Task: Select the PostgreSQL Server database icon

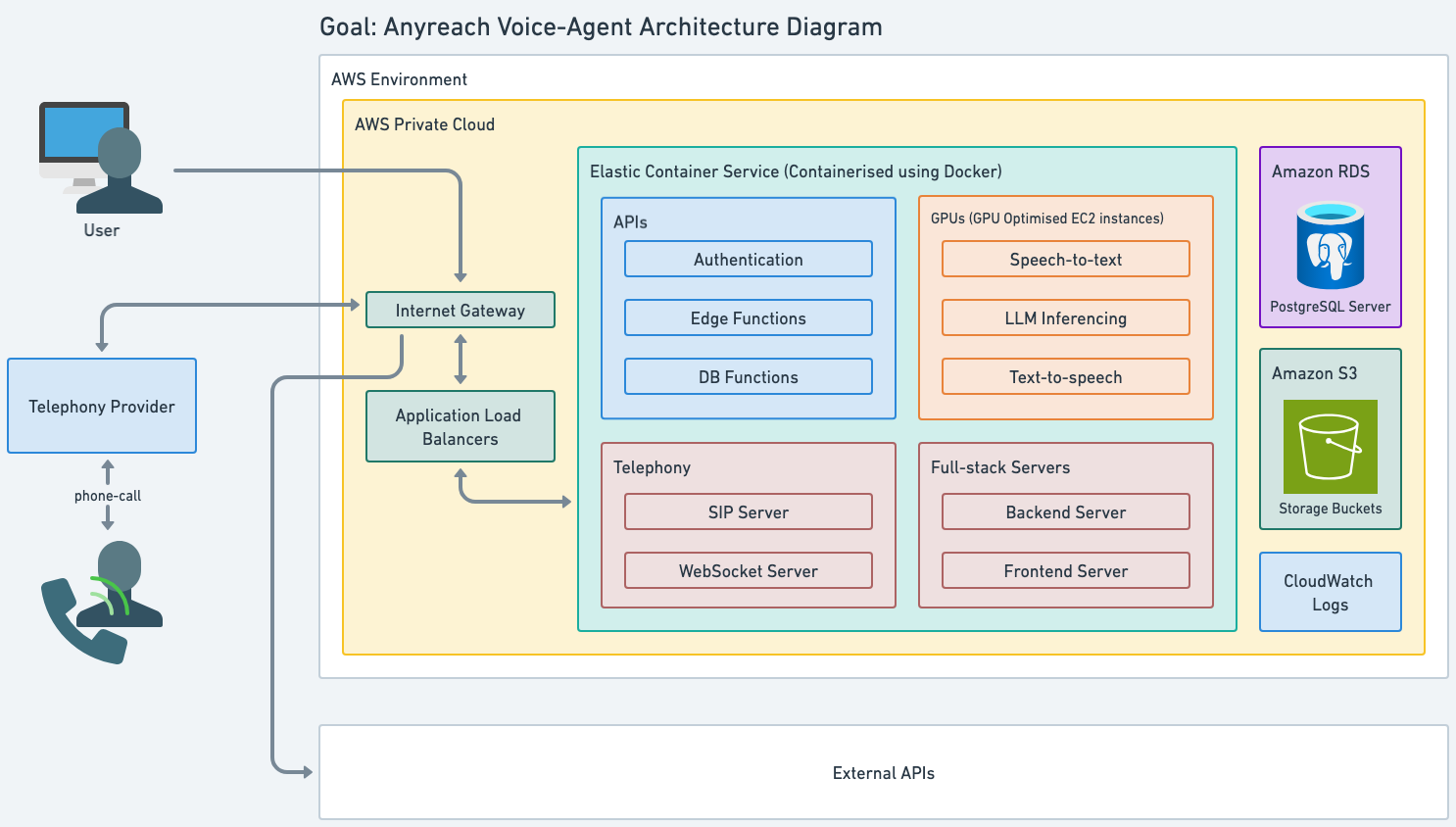Action: (x=1330, y=245)
